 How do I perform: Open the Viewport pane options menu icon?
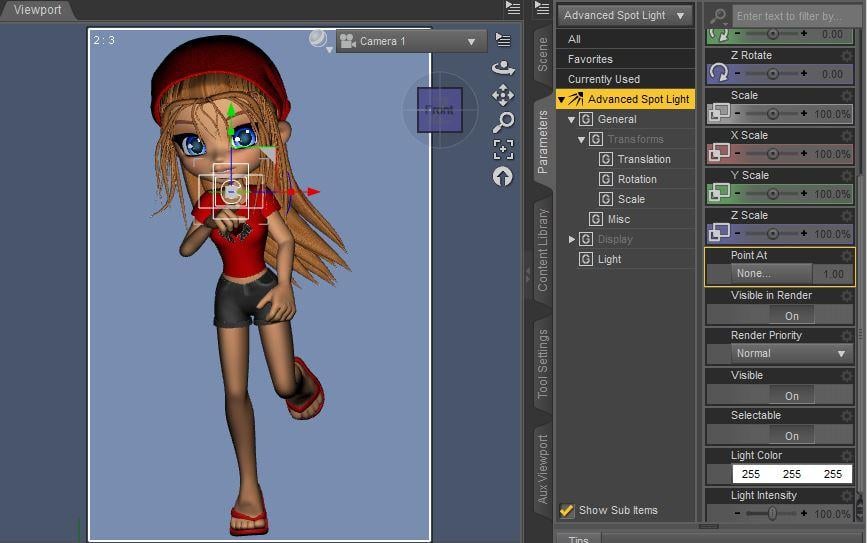click(513, 8)
